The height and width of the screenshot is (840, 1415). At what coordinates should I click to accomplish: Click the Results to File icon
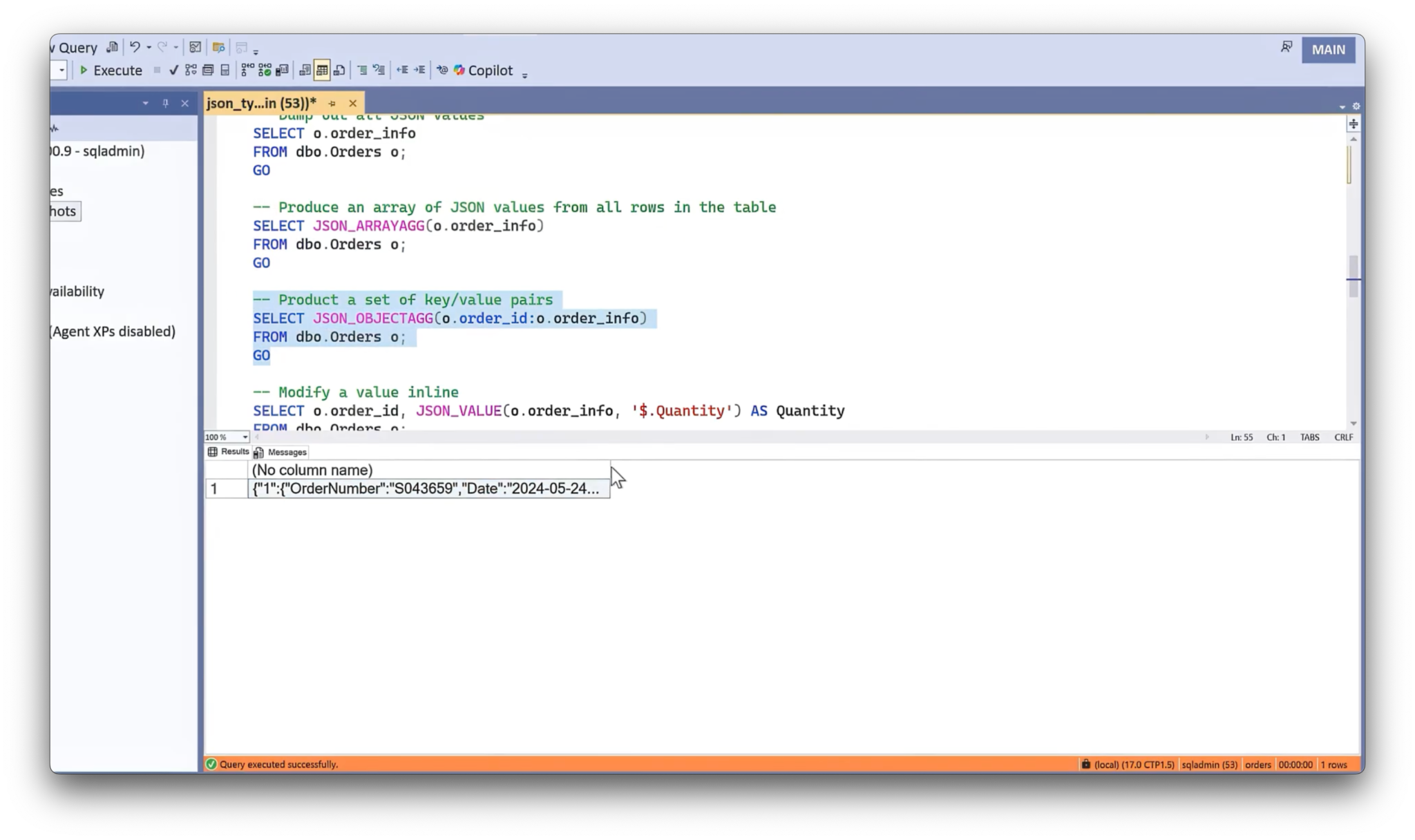339,70
